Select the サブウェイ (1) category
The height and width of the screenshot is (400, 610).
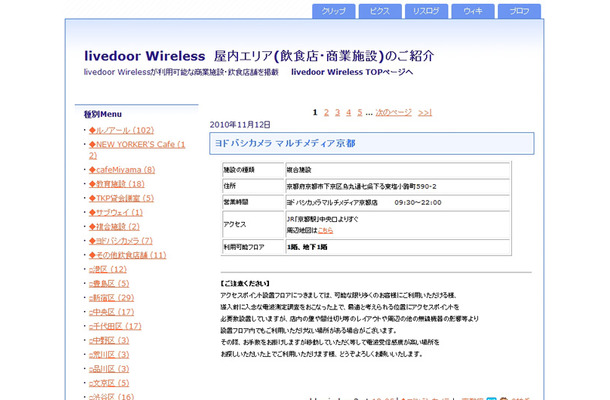[x=116, y=212]
